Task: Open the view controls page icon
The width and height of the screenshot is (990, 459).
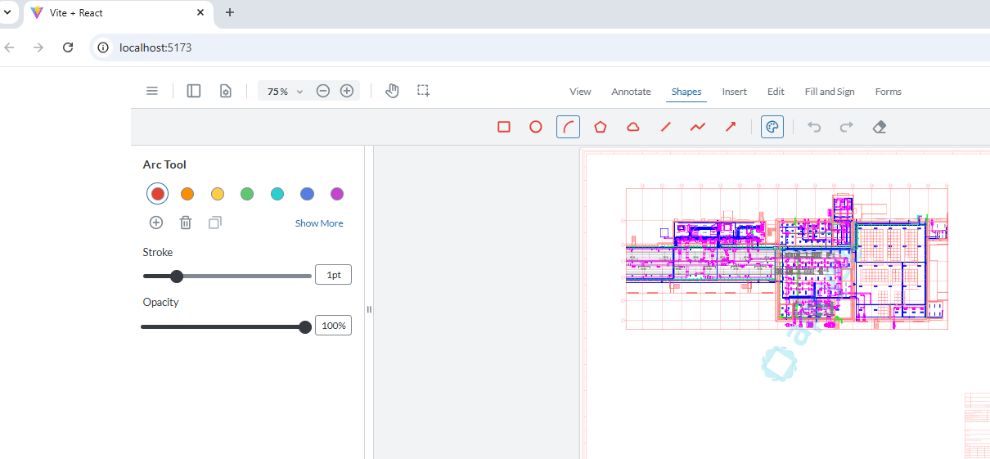Action: tap(225, 91)
